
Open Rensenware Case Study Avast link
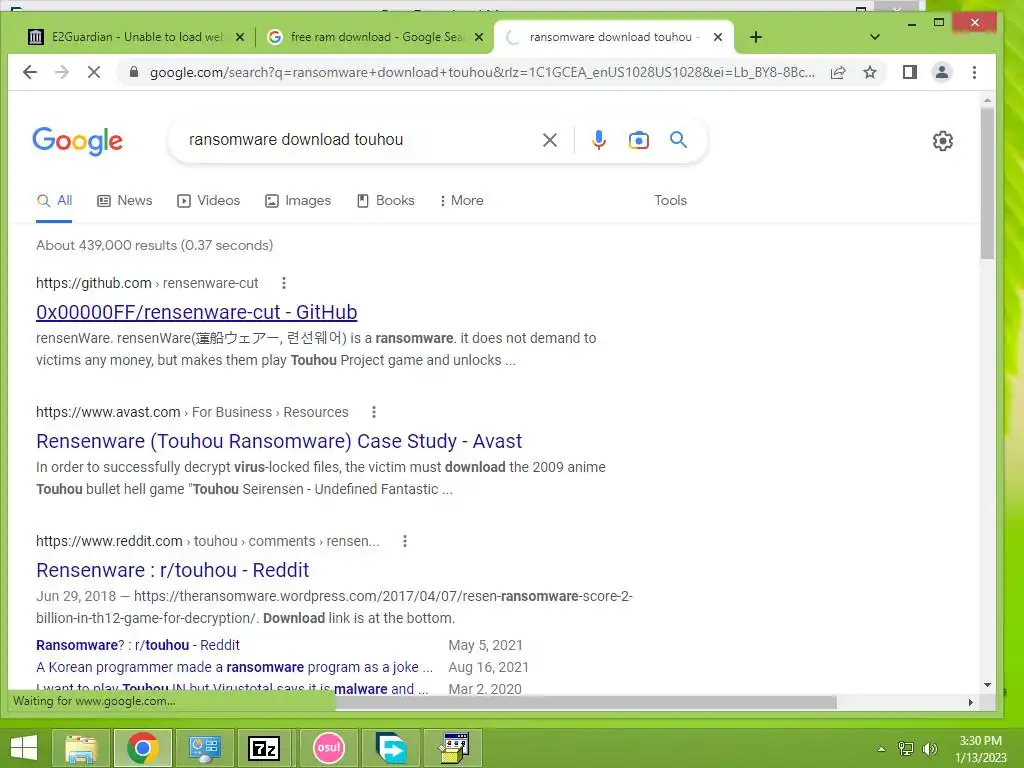pyautogui.click(x=279, y=441)
